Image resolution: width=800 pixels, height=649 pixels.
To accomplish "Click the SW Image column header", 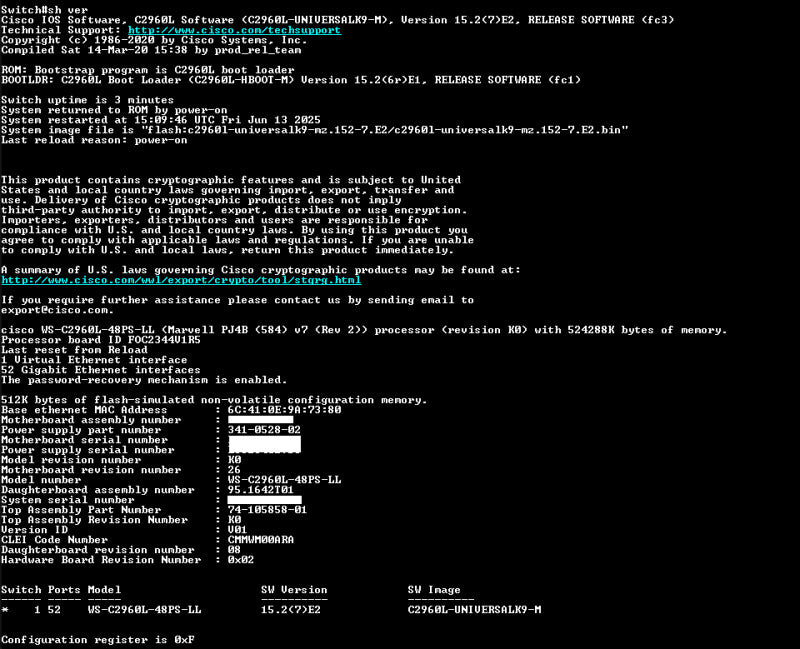I will point(434,590).
